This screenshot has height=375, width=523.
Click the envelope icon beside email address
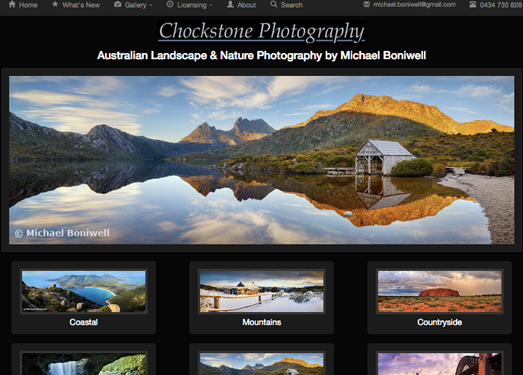366,4
